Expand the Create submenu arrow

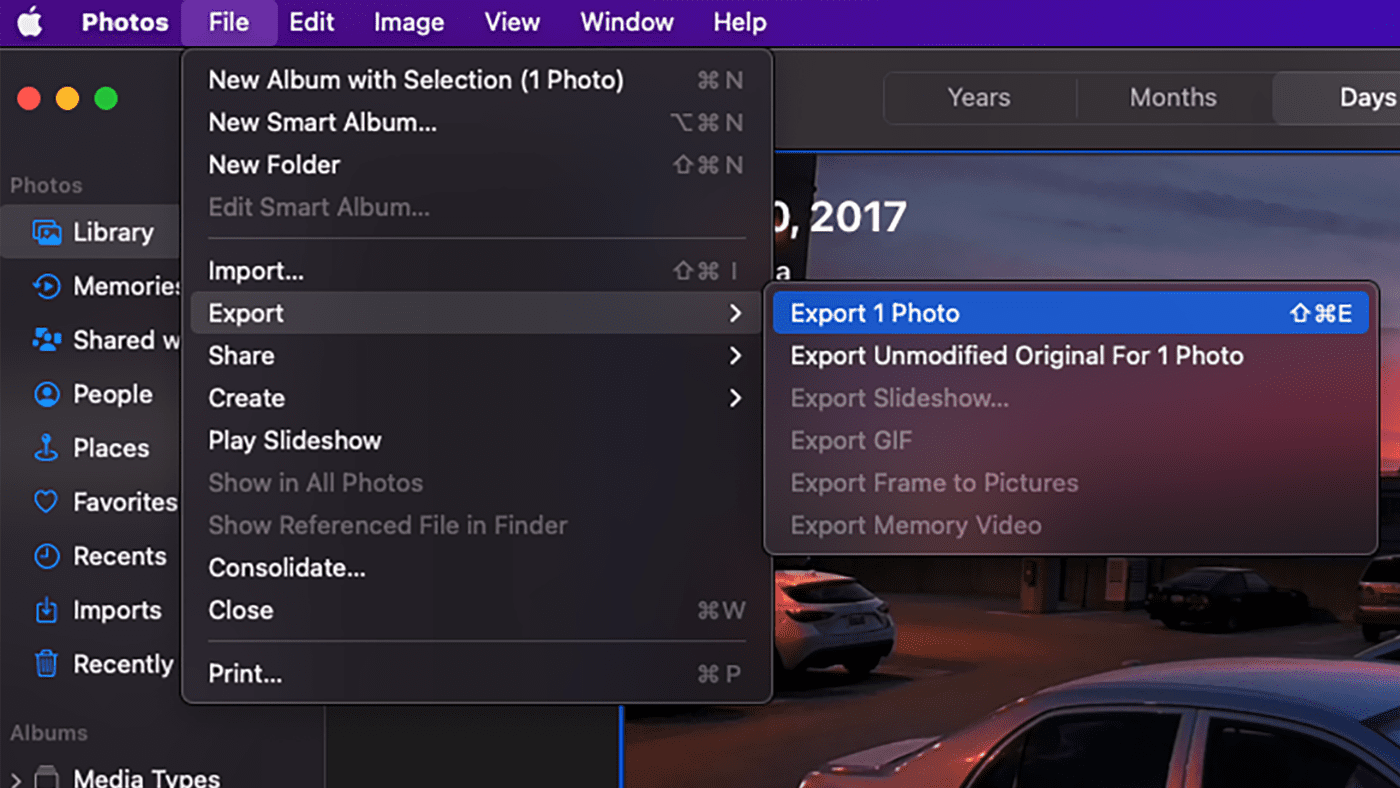point(735,398)
